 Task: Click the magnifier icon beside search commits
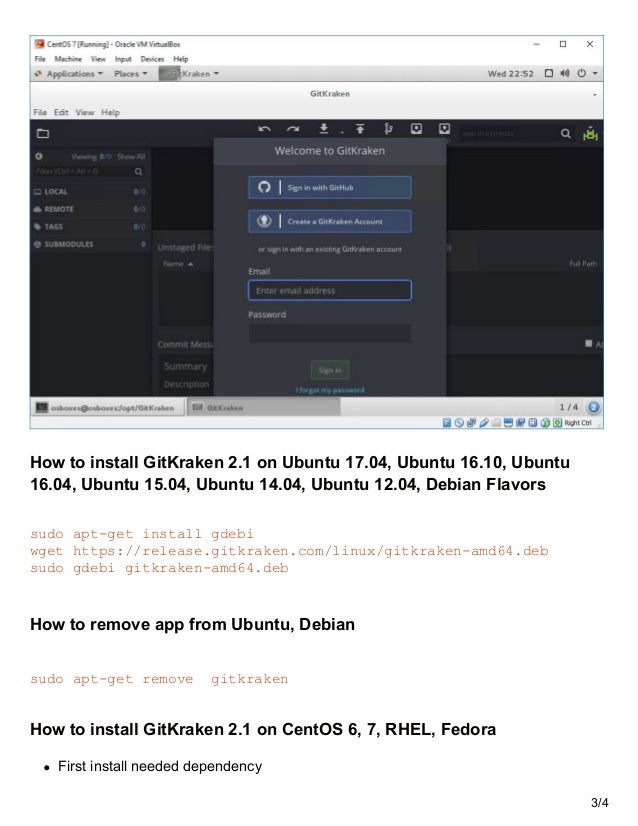tap(565, 134)
